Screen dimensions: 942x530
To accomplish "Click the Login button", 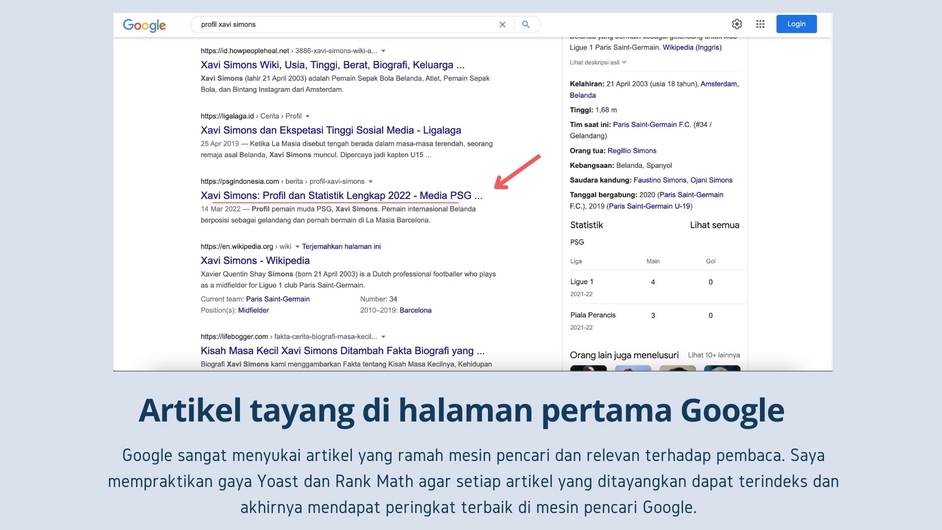I will click(x=796, y=24).
